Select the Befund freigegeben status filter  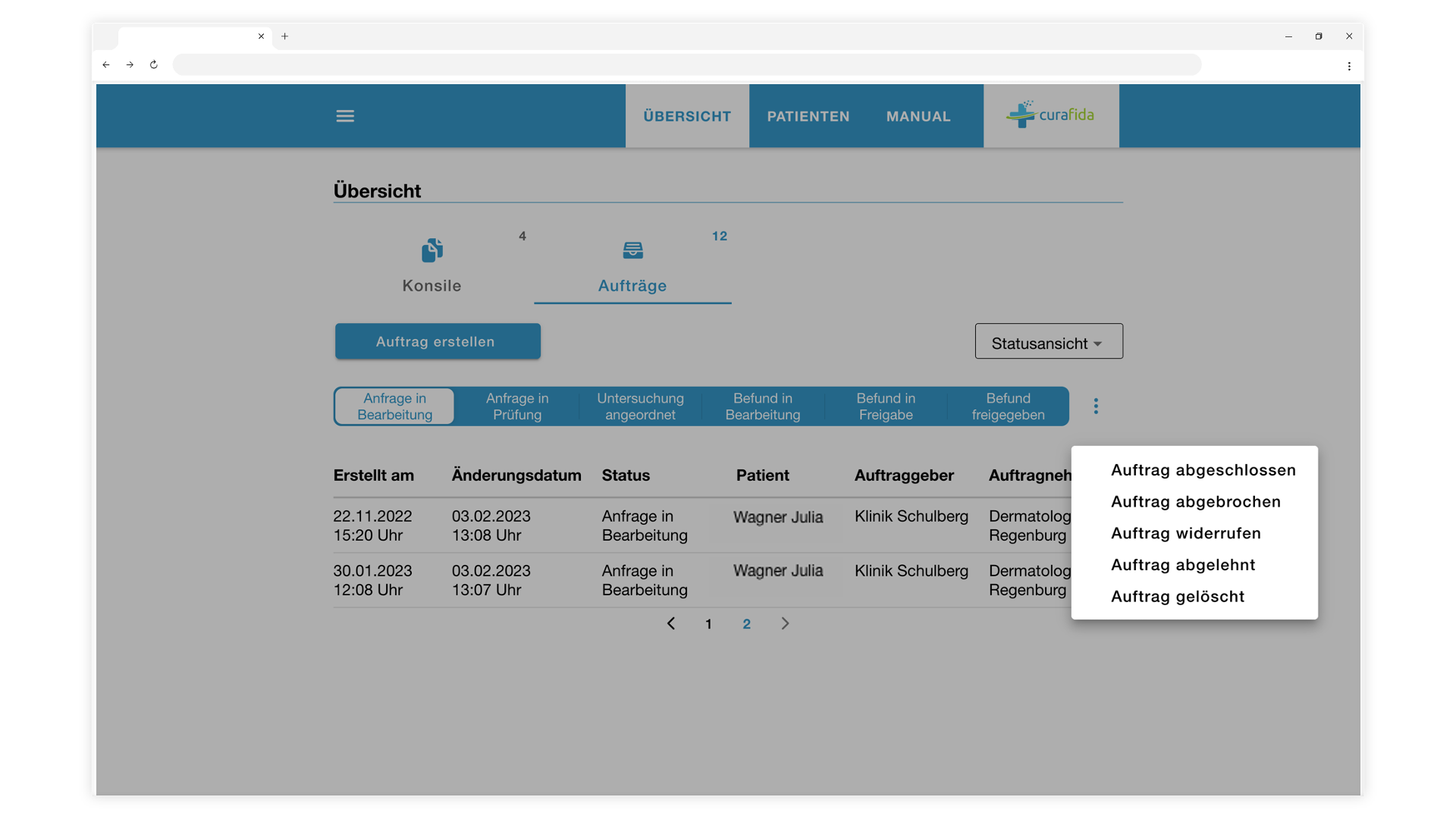pos(1009,406)
